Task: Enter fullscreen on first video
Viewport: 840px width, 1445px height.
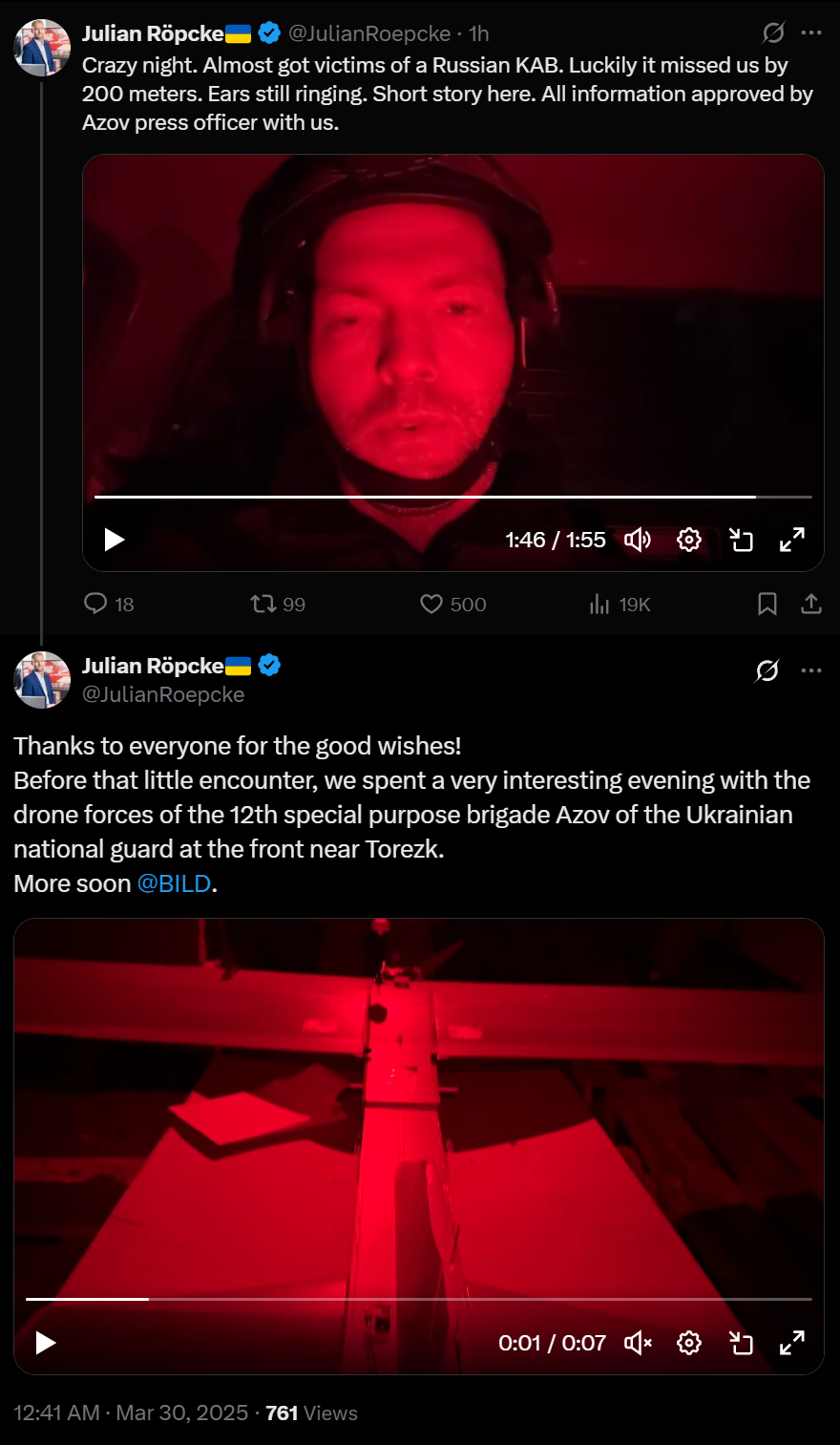Action: [x=792, y=540]
